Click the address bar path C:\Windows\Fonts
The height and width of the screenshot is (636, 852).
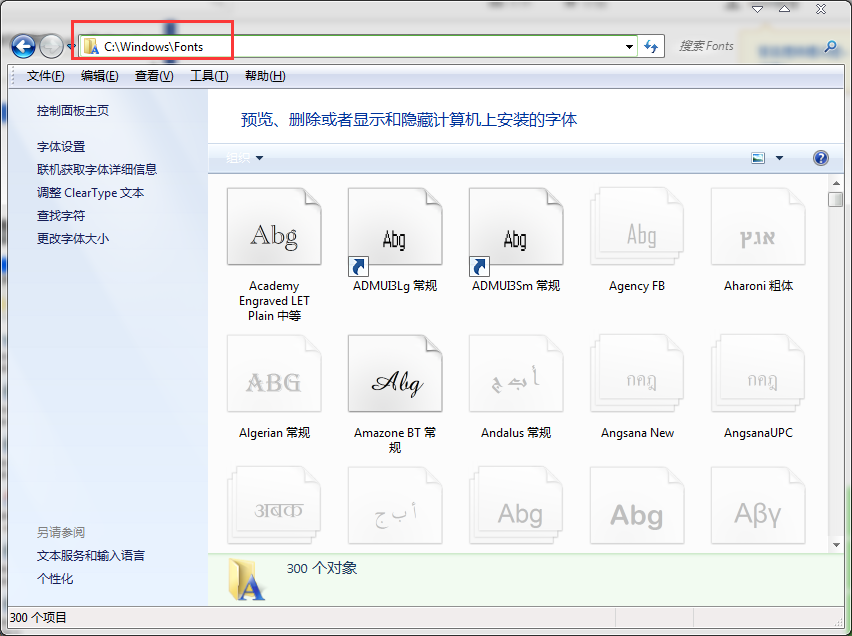154,47
